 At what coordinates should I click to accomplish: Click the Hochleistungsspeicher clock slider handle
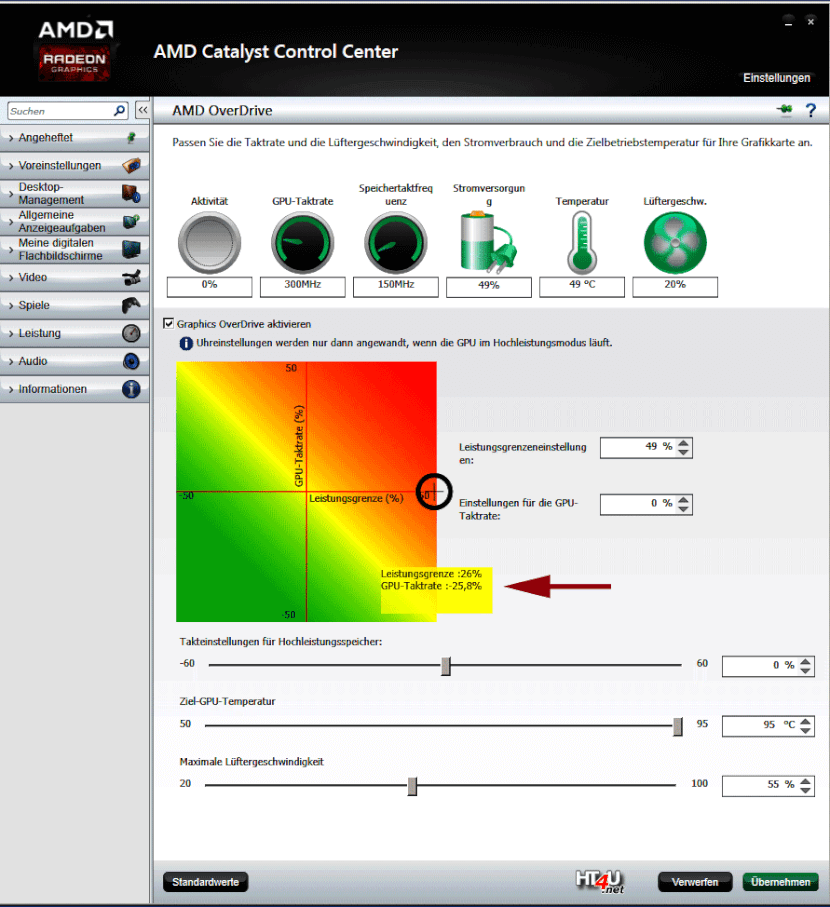445,666
